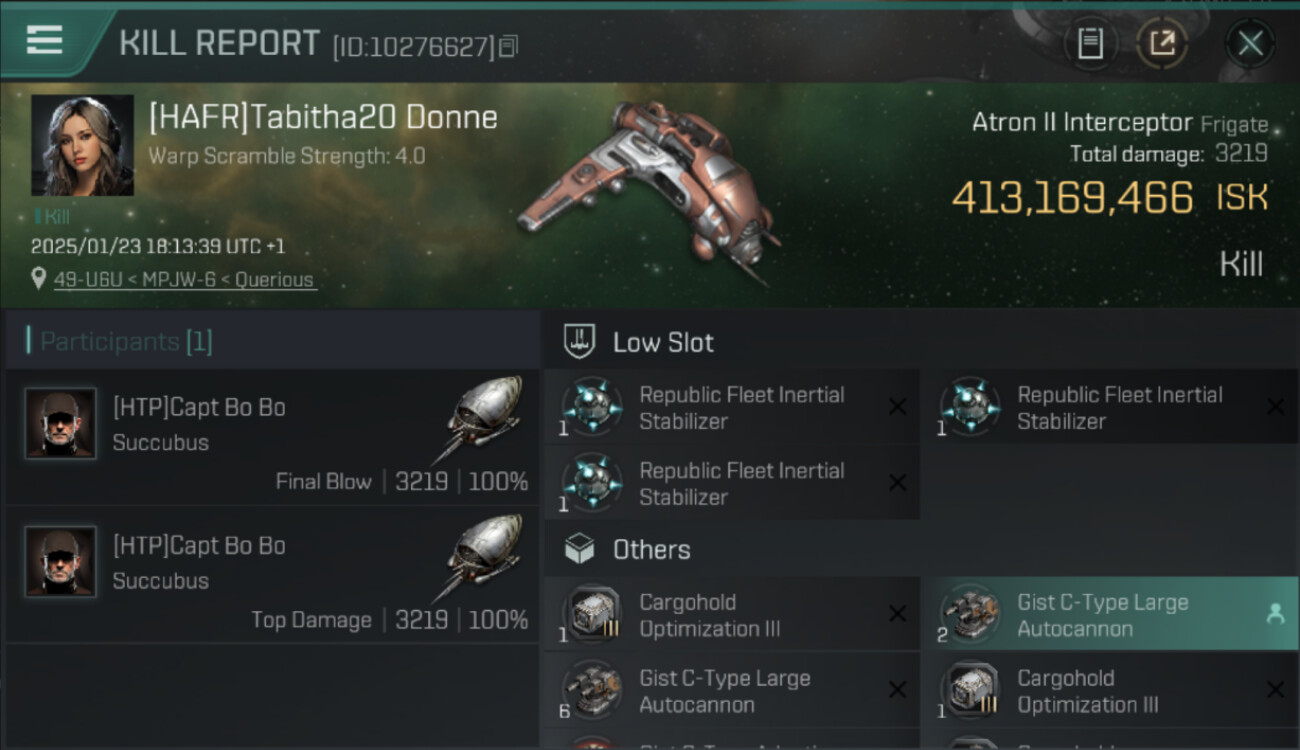The image size is (1300, 750).
Task: Open the 49-U6U system location link
Action: (184, 280)
